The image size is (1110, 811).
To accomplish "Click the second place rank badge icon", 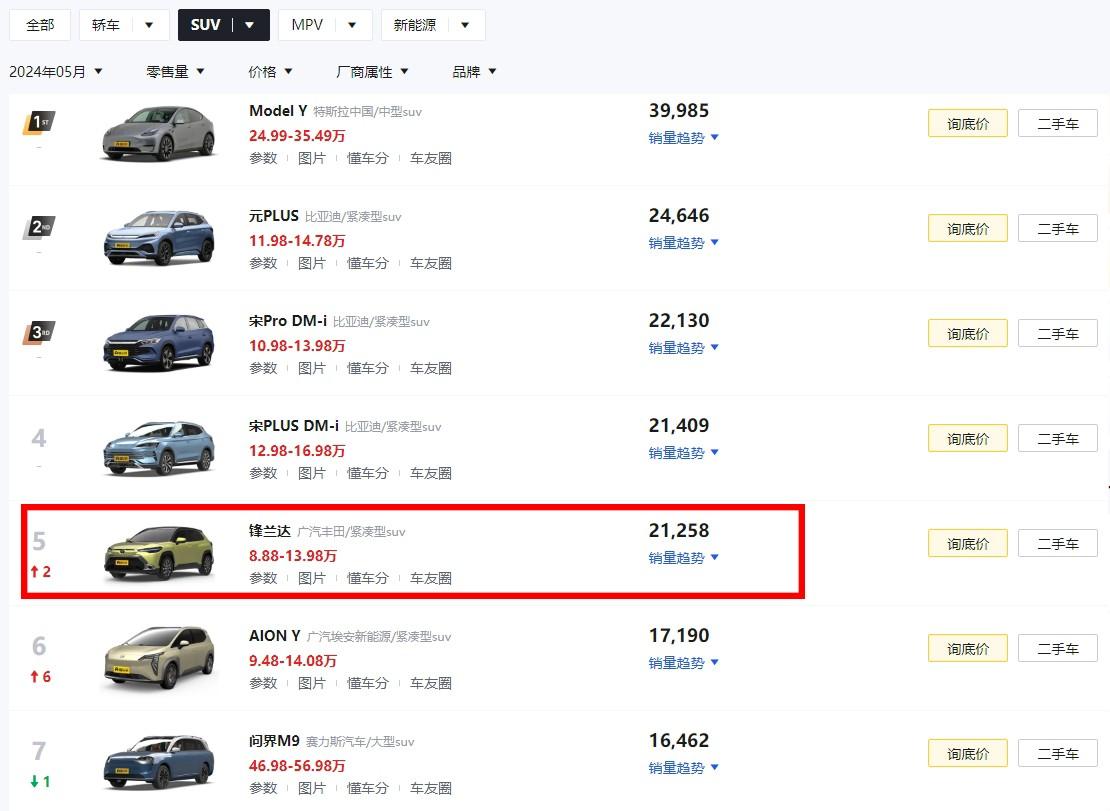I will (38, 228).
